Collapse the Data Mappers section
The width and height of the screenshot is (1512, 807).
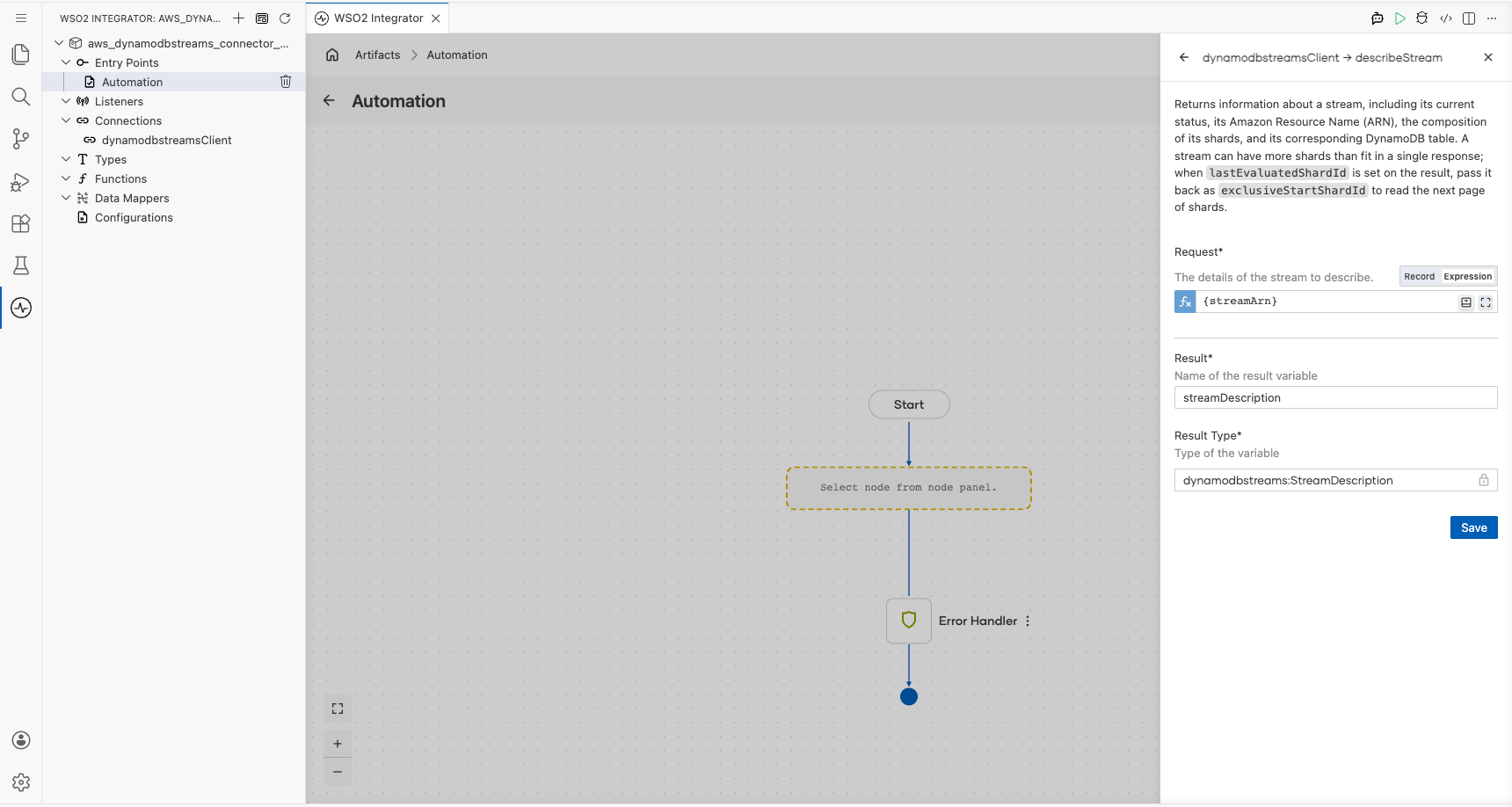point(66,198)
